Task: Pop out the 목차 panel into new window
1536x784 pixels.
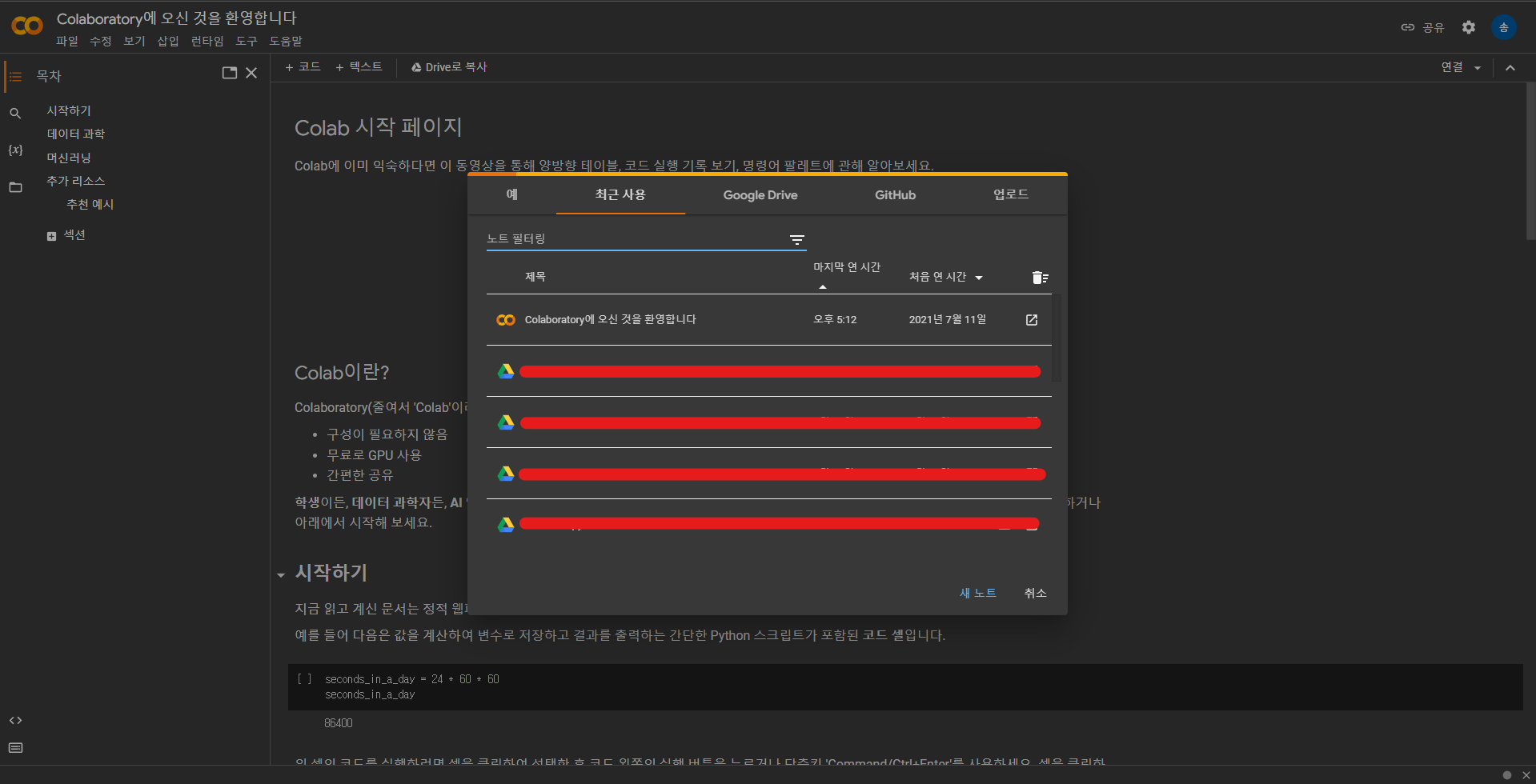Action: coord(230,73)
